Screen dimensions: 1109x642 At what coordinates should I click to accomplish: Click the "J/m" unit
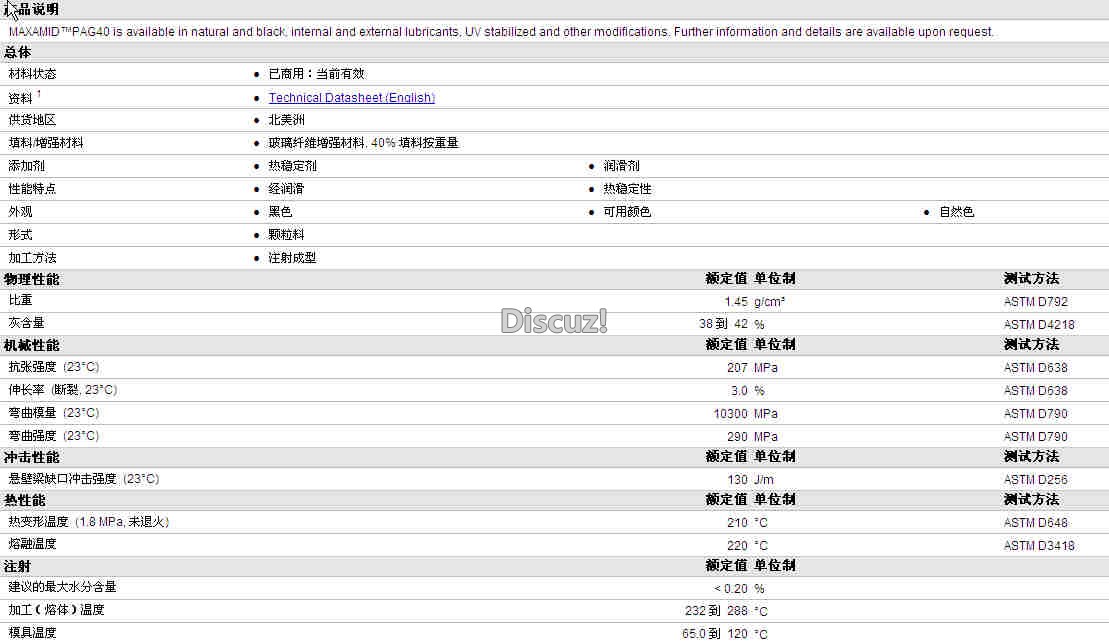(x=764, y=479)
